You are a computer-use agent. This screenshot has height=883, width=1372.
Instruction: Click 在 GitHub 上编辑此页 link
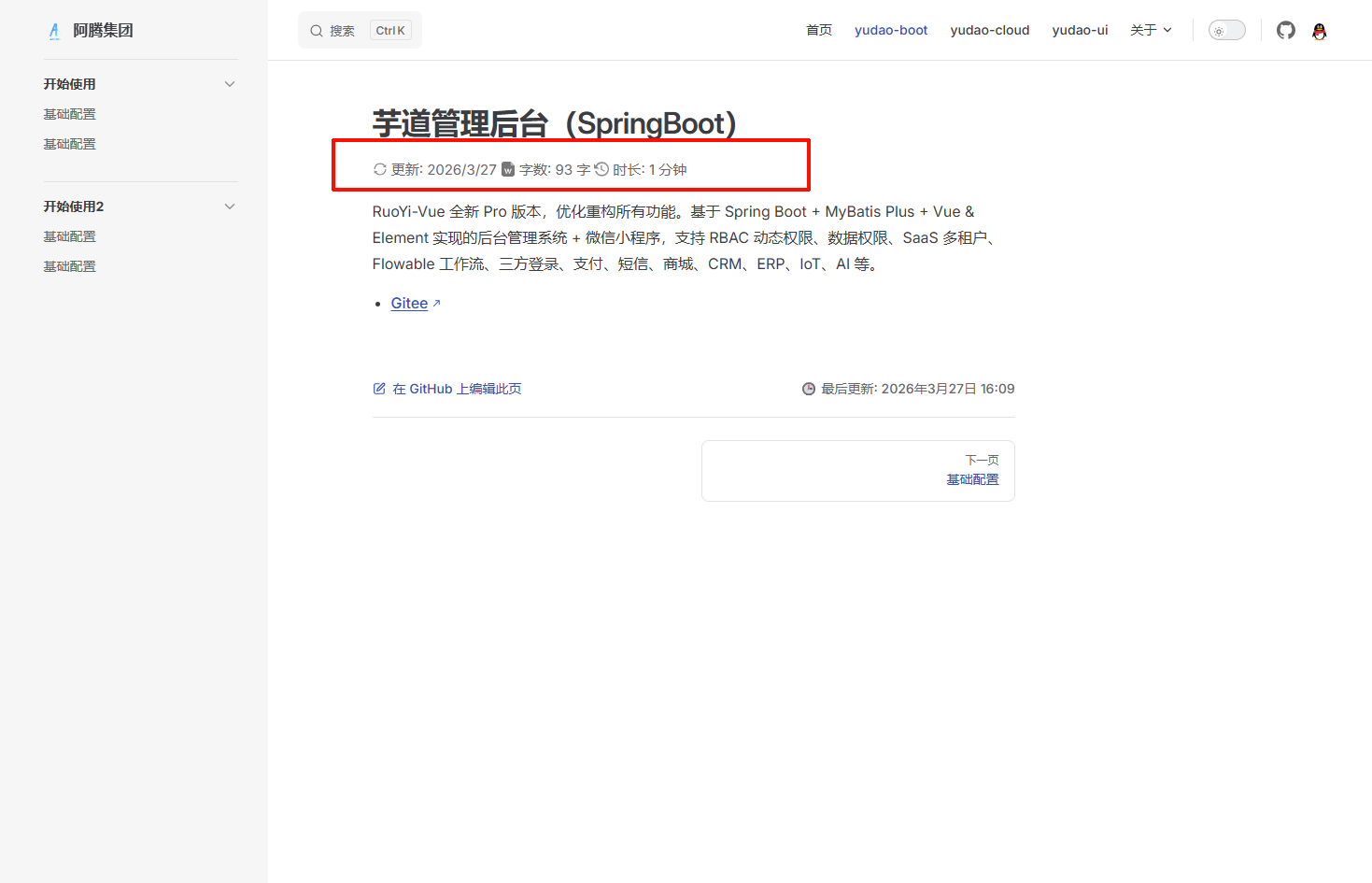pos(457,389)
